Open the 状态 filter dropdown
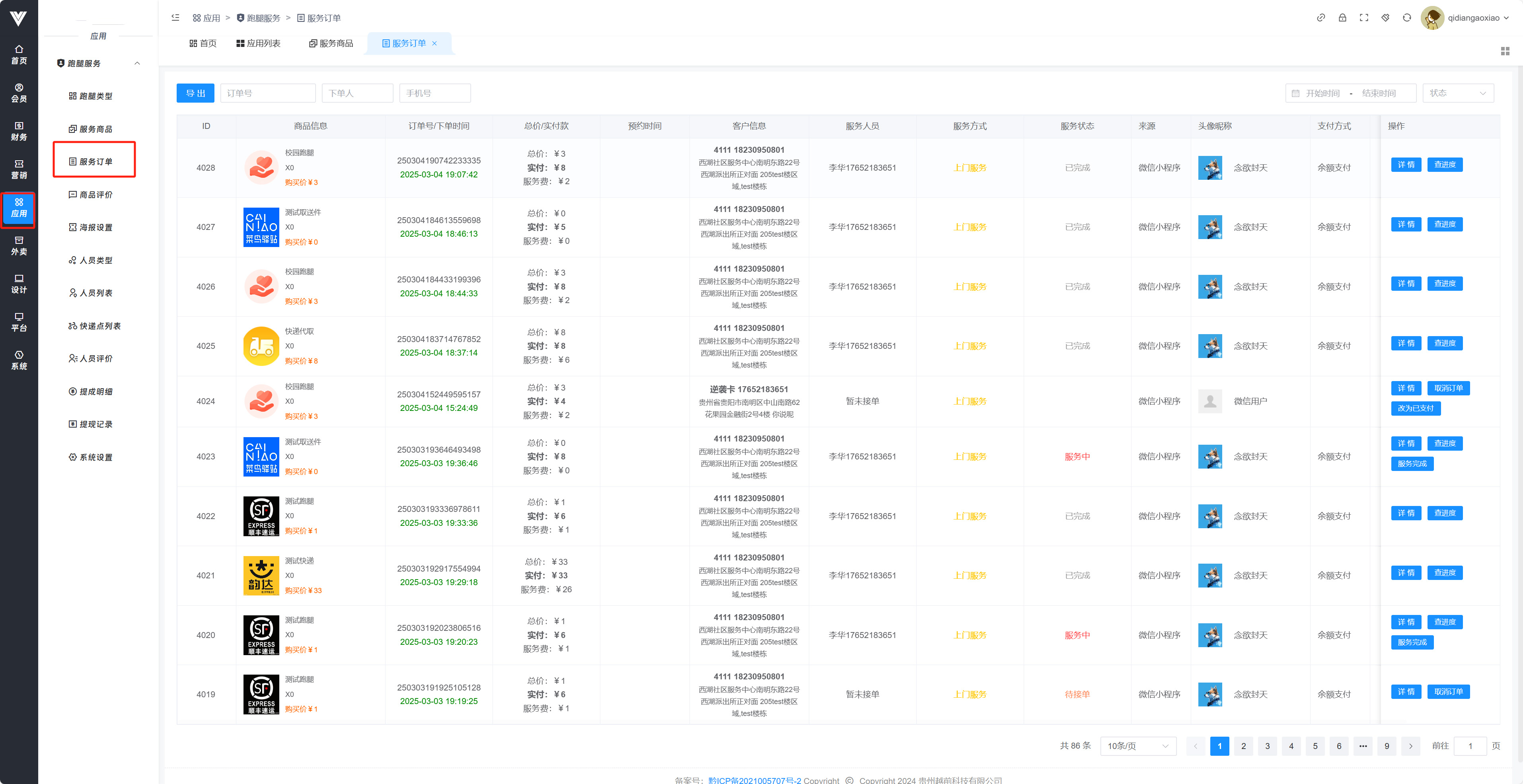Viewport: 1523px width, 784px height. [x=1457, y=93]
